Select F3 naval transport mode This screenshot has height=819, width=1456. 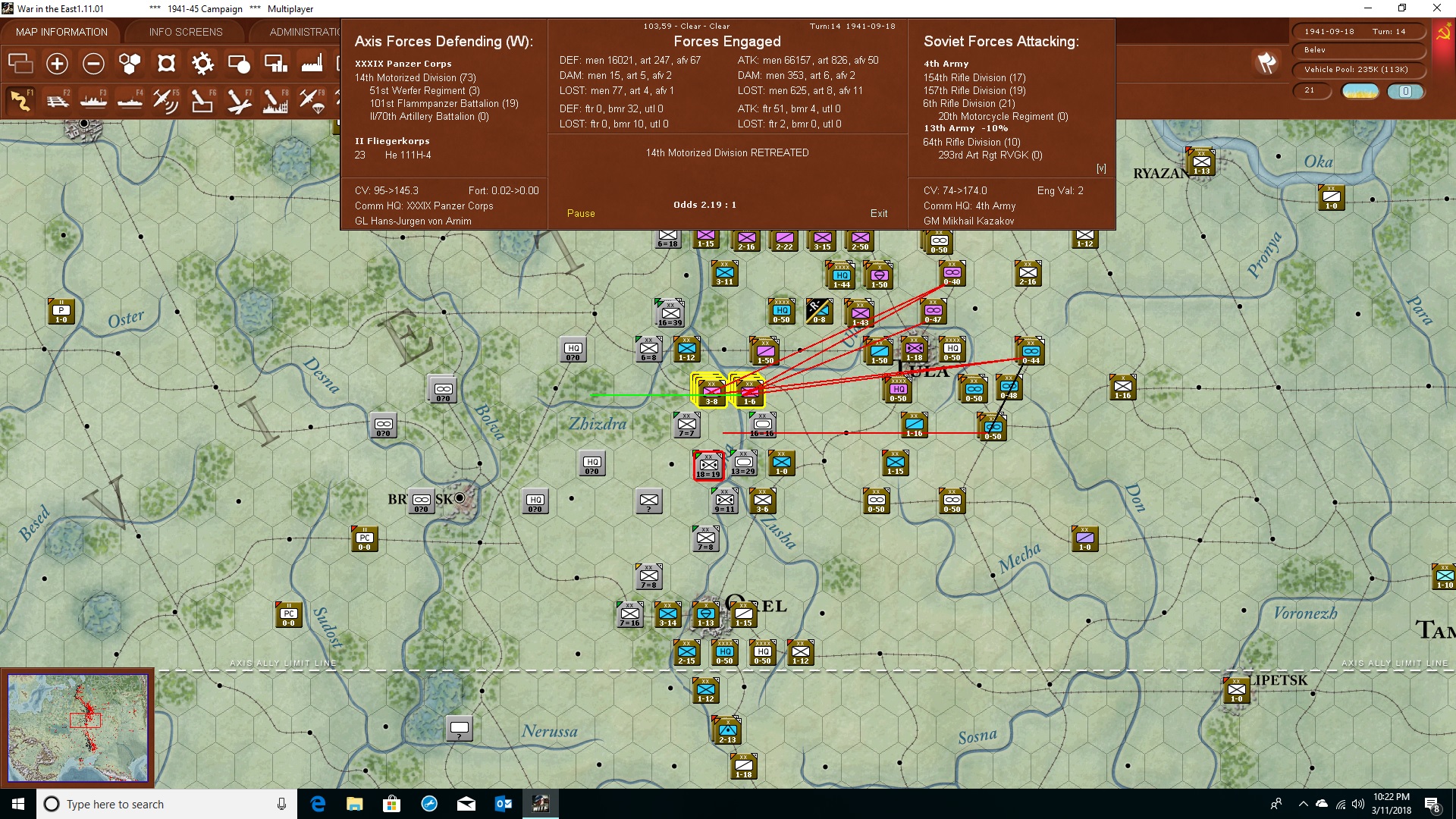click(x=93, y=100)
